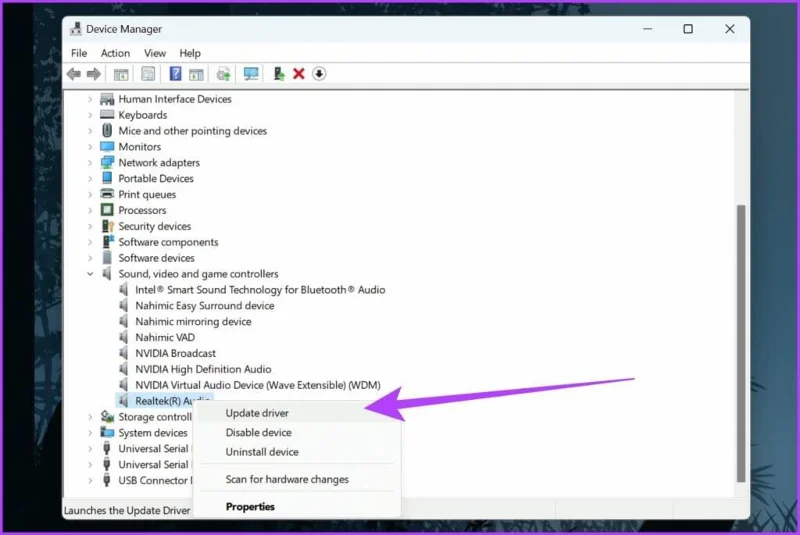The width and height of the screenshot is (800, 535).
Task: Click the Portable Devices icon
Action: 107,178
